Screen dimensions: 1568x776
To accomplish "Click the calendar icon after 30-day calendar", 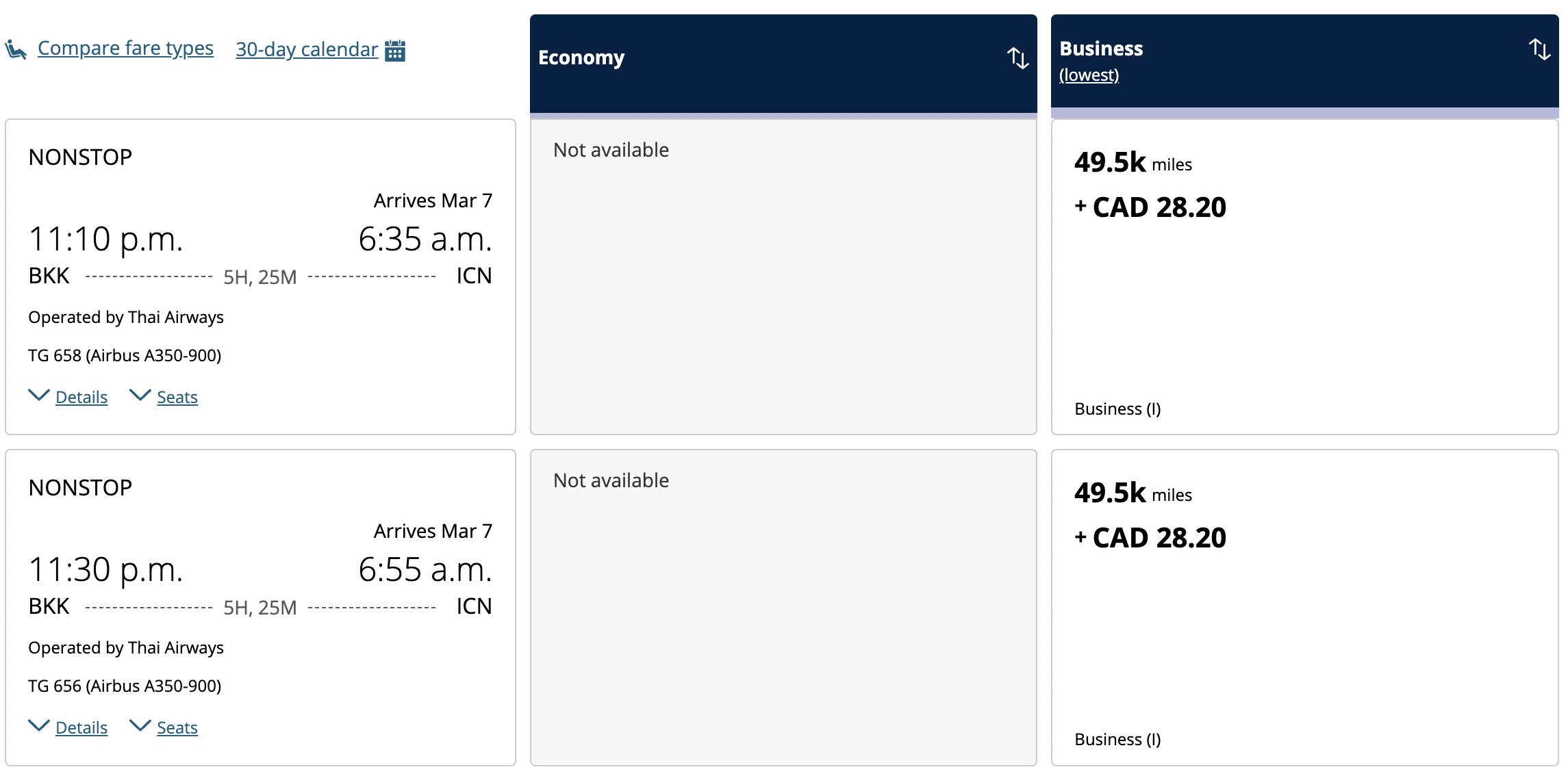I will point(395,51).
